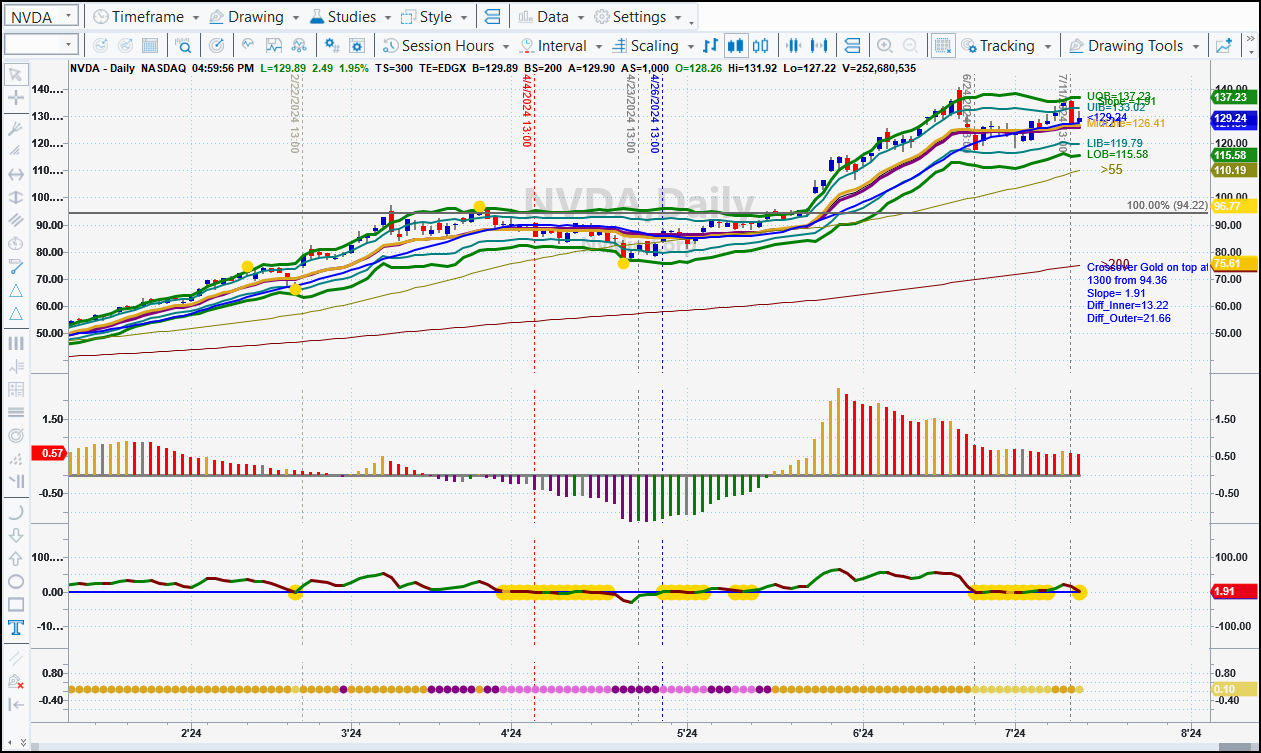Toggle the grid selection icon
This screenshot has width=1261, height=753.
click(x=942, y=46)
